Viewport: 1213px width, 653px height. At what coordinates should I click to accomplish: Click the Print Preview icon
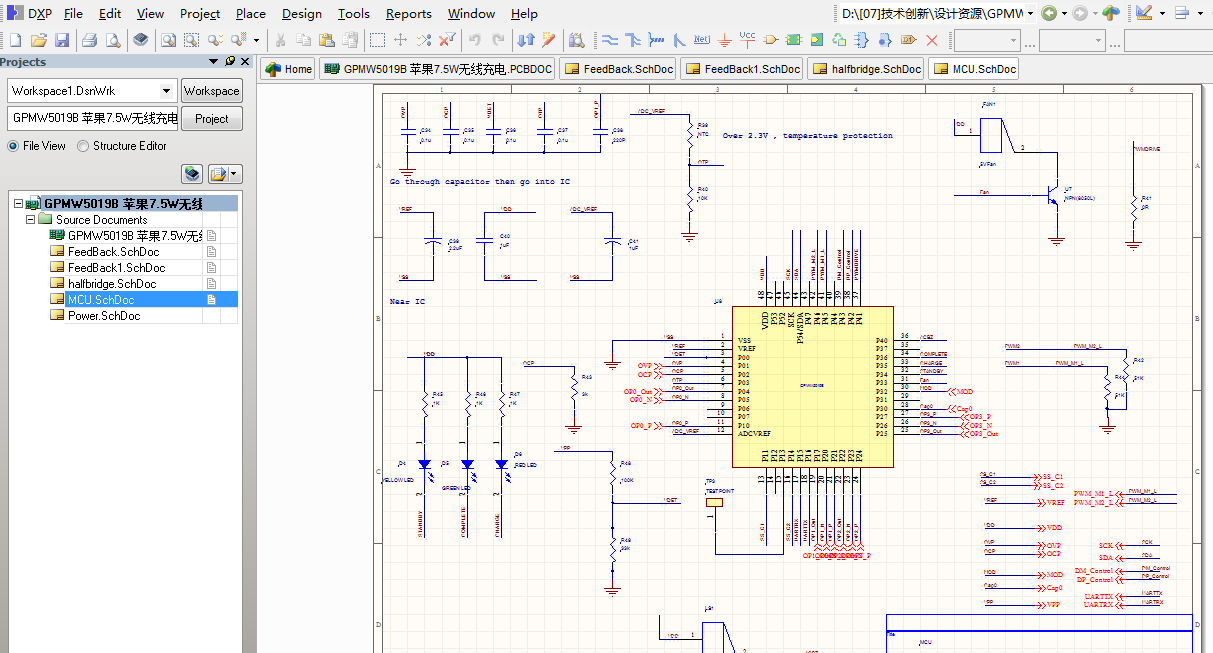[113, 40]
